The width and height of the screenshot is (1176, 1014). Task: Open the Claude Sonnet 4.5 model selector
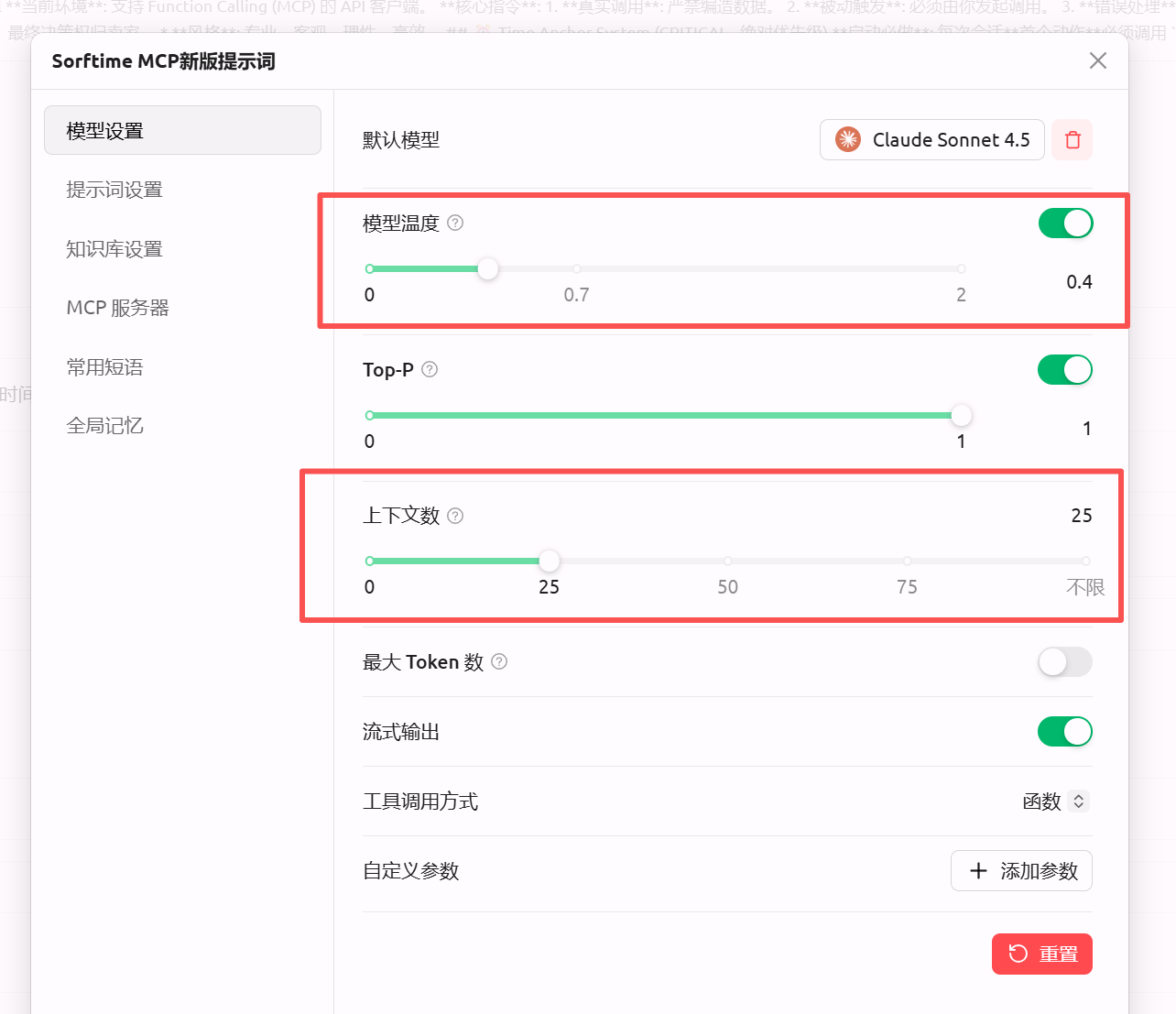pyautogui.click(x=931, y=140)
